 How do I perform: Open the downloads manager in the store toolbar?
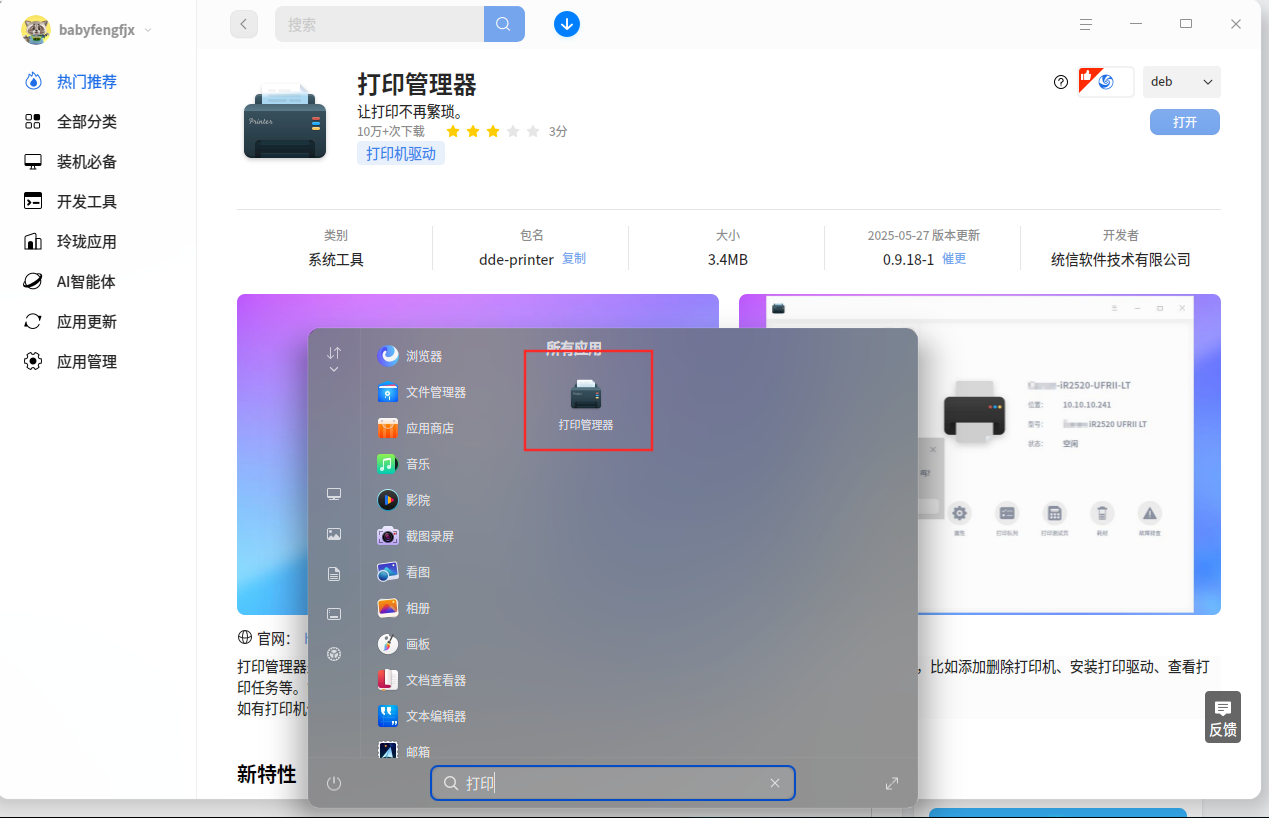(x=567, y=23)
